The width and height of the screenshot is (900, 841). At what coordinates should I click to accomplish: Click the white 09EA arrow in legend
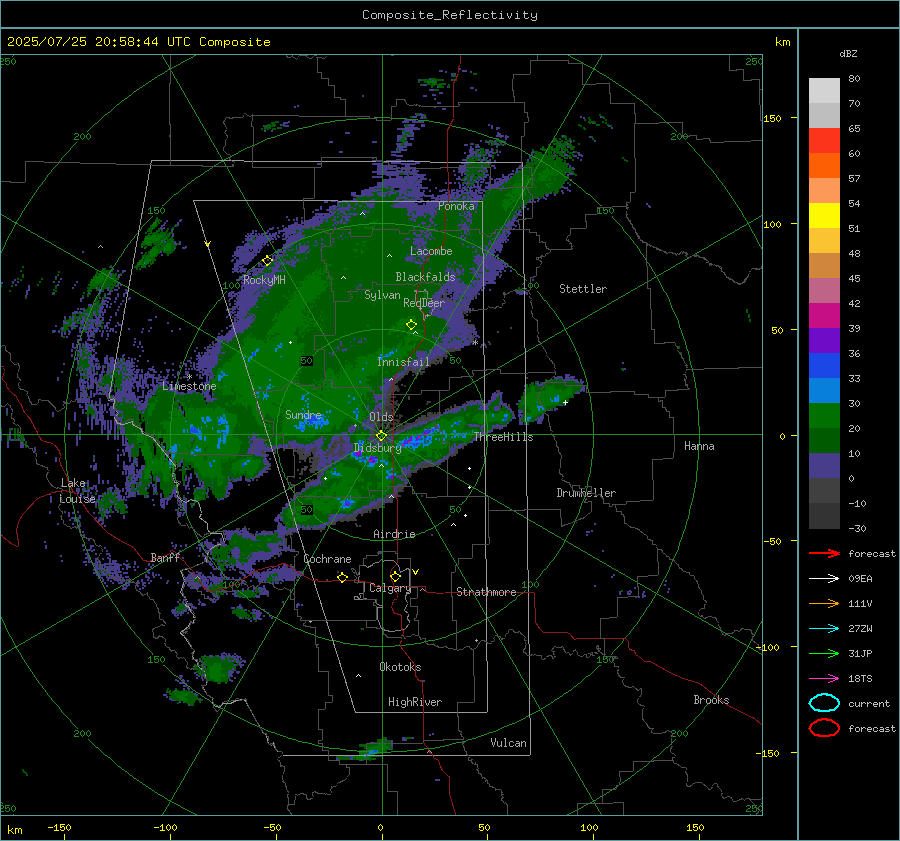(824, 578)
